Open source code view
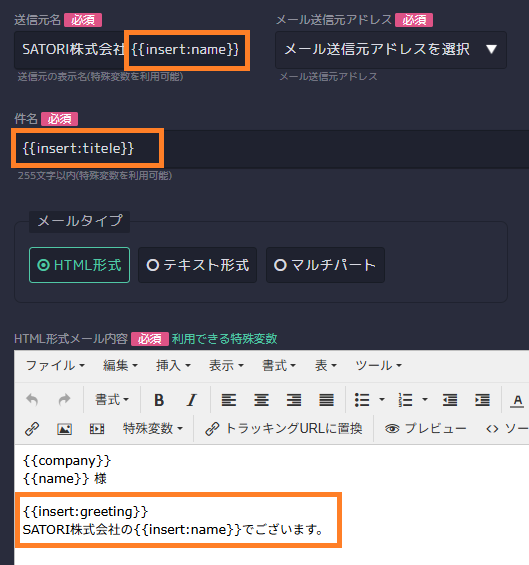This screenshot has height=565, width=529. pos(507,428)
